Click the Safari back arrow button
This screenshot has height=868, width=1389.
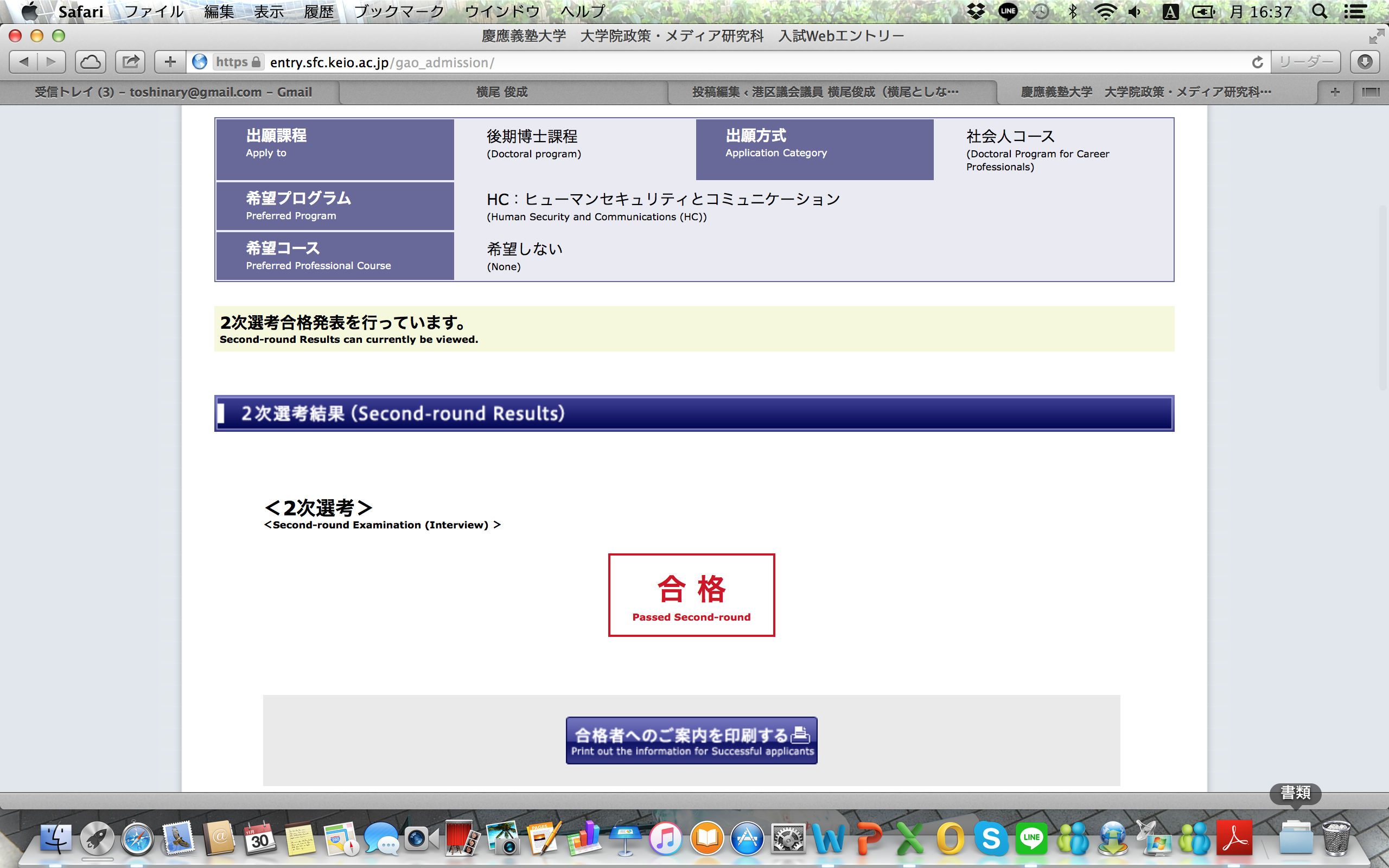pos(23,62)
